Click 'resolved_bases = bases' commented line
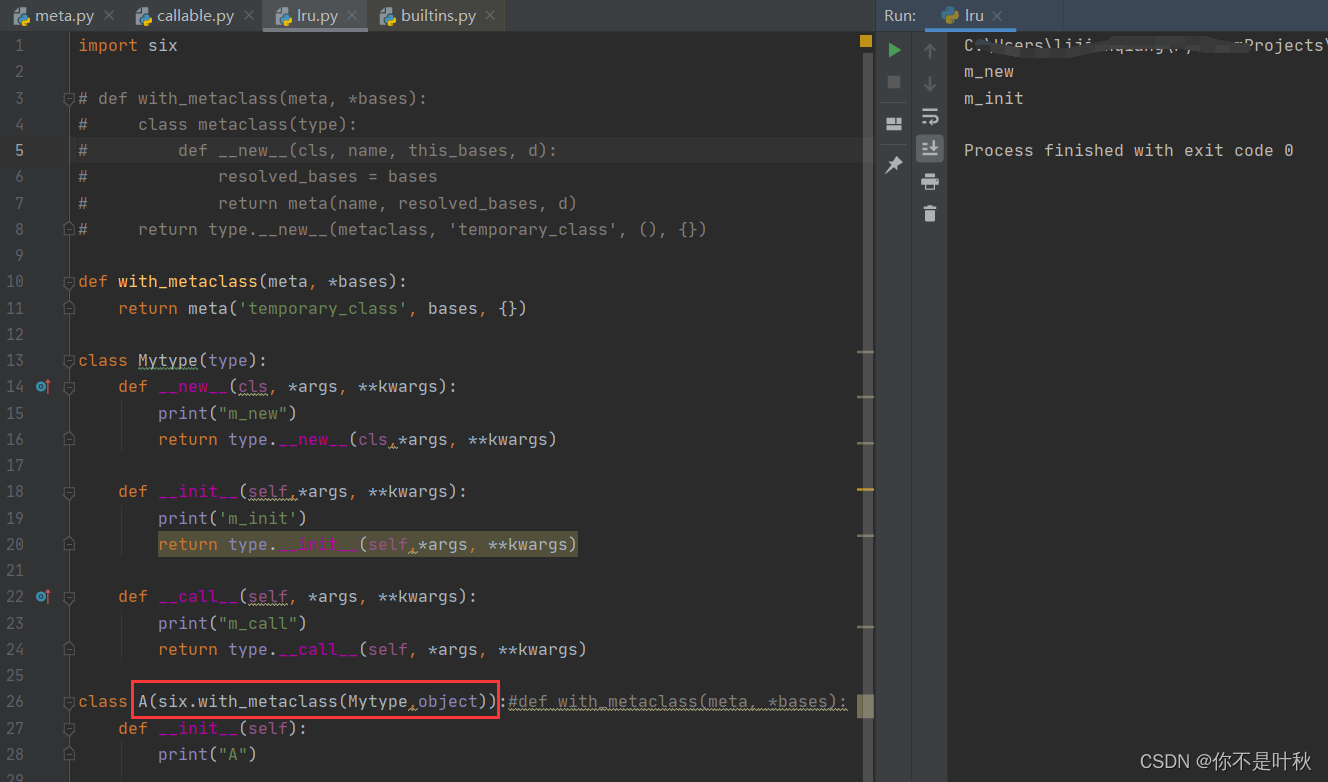 pyautogui.click(x=327, y=177)
